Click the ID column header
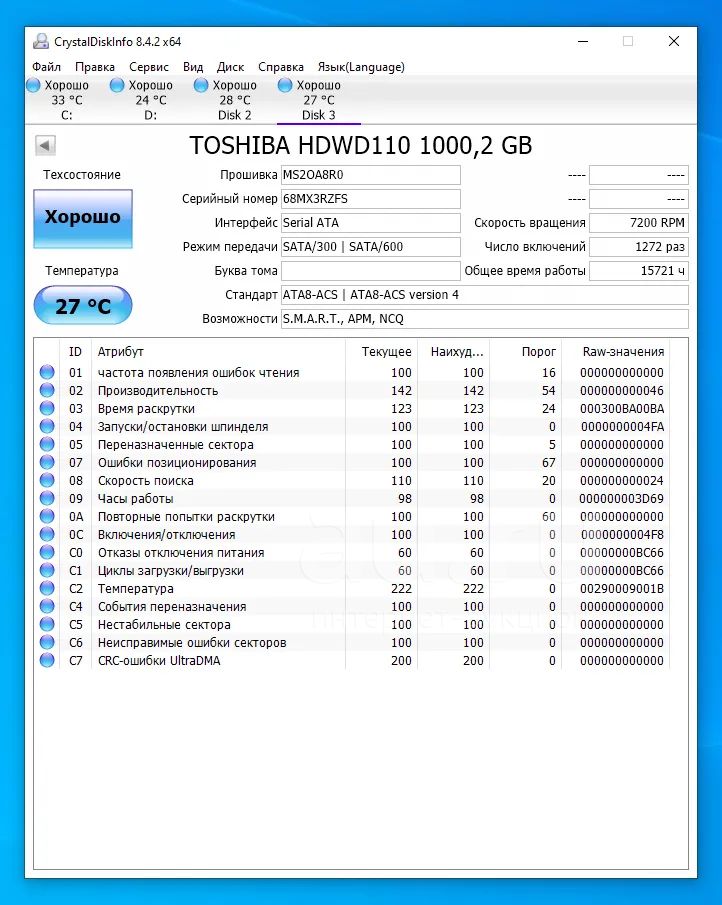The height and width of the screenshot is (905, 722). click(75, 351)
